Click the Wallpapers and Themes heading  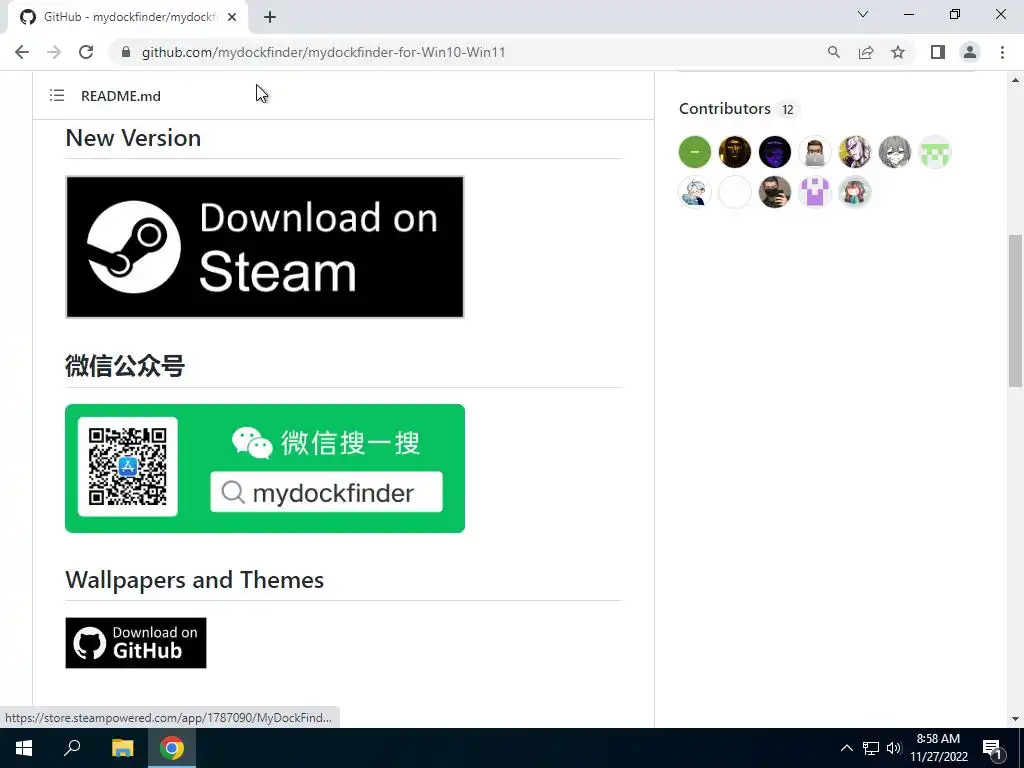tap(195, 580)
